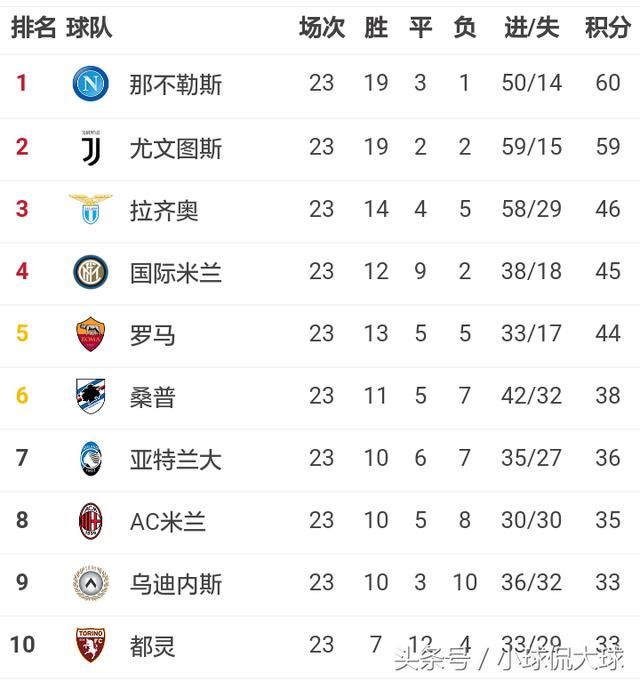Open team name 那不勒斯

176,84
